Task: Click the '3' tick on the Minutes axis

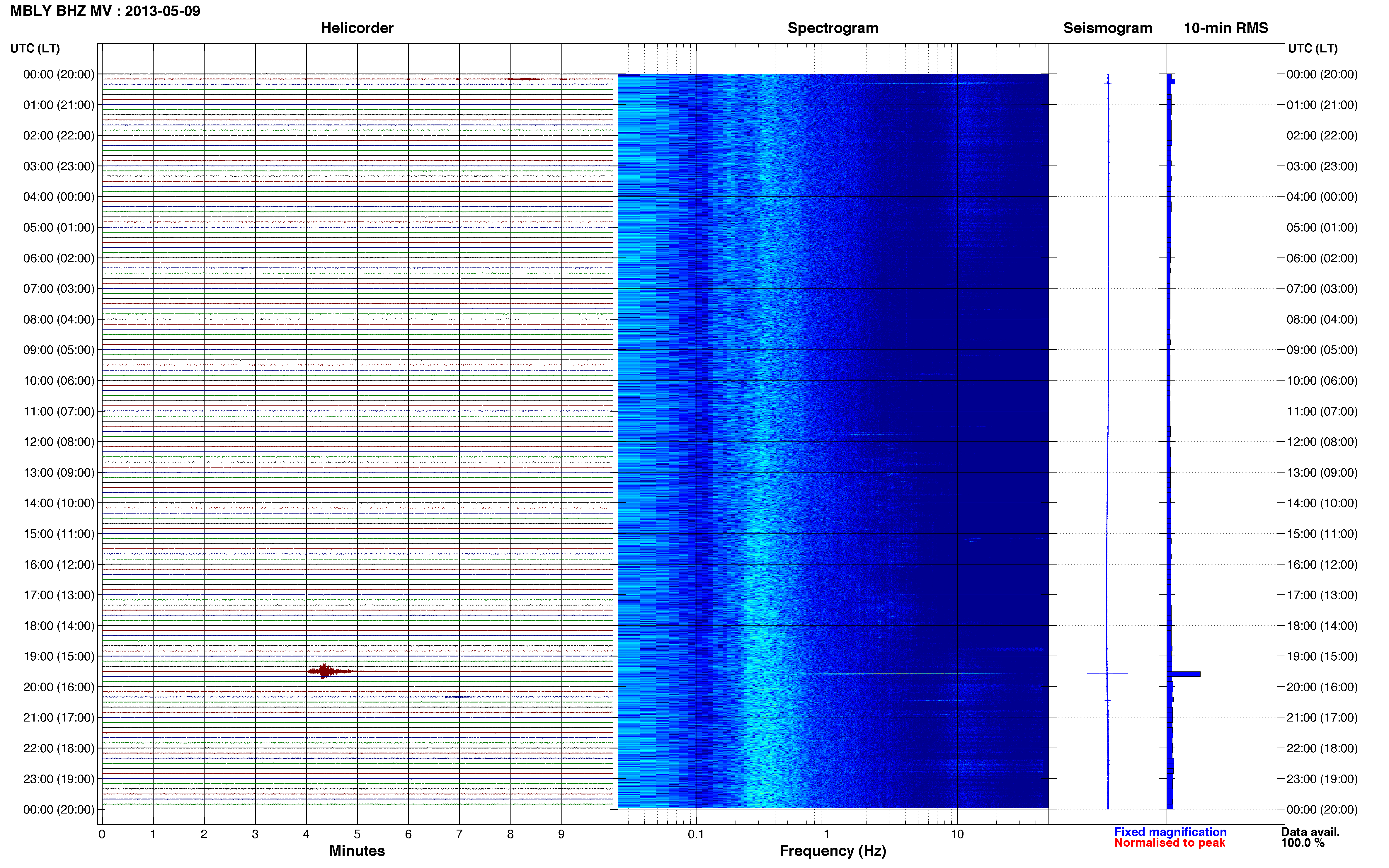Action: (x=255, y=834)
